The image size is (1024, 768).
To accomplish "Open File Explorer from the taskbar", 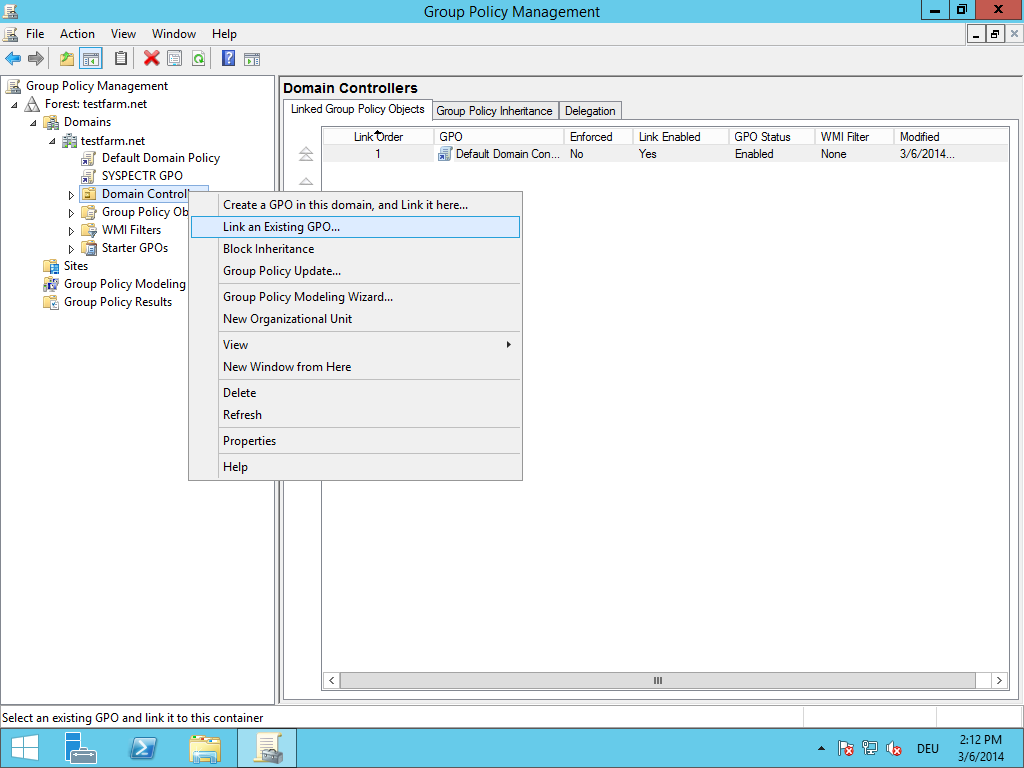I will click(x=205, y=748).
